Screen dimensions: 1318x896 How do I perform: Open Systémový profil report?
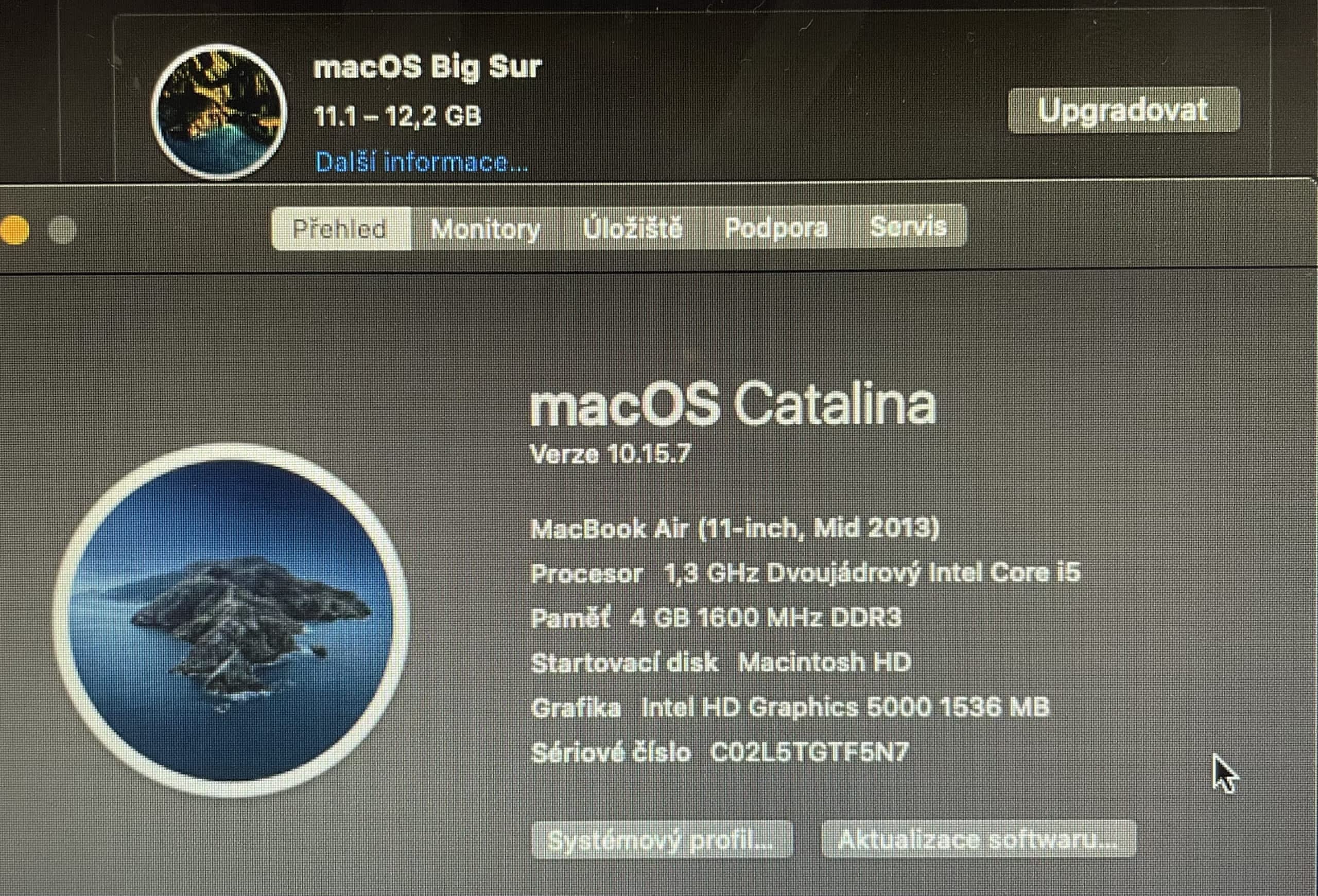[x=662, y=840]
